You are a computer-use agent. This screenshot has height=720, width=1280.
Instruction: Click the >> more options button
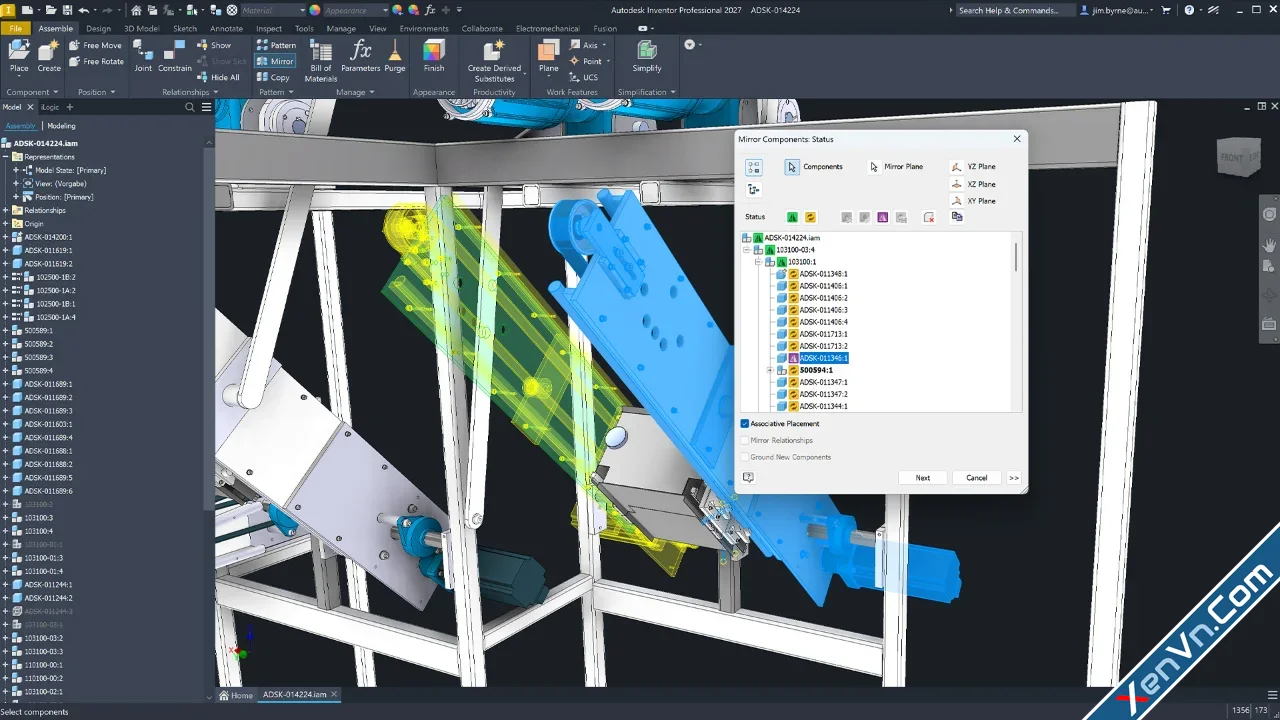1014,478
